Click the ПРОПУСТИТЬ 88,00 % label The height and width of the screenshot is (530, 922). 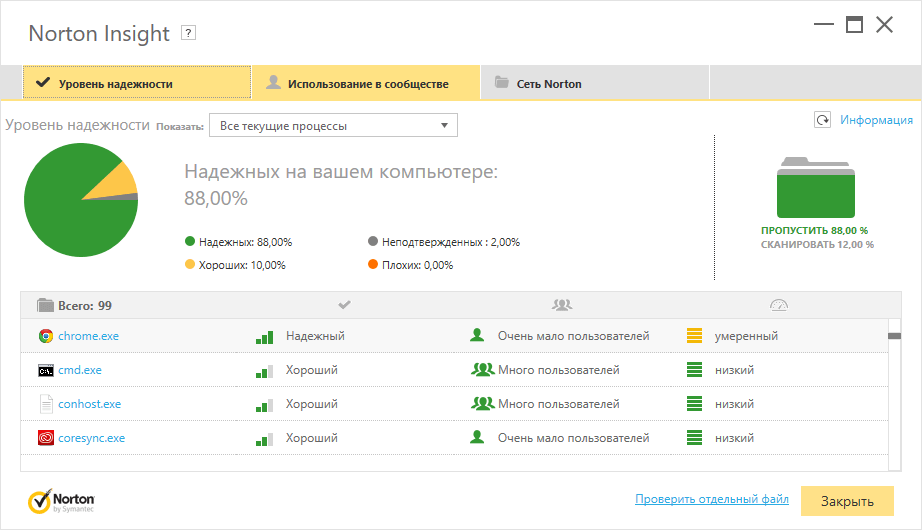pos(814,231)
